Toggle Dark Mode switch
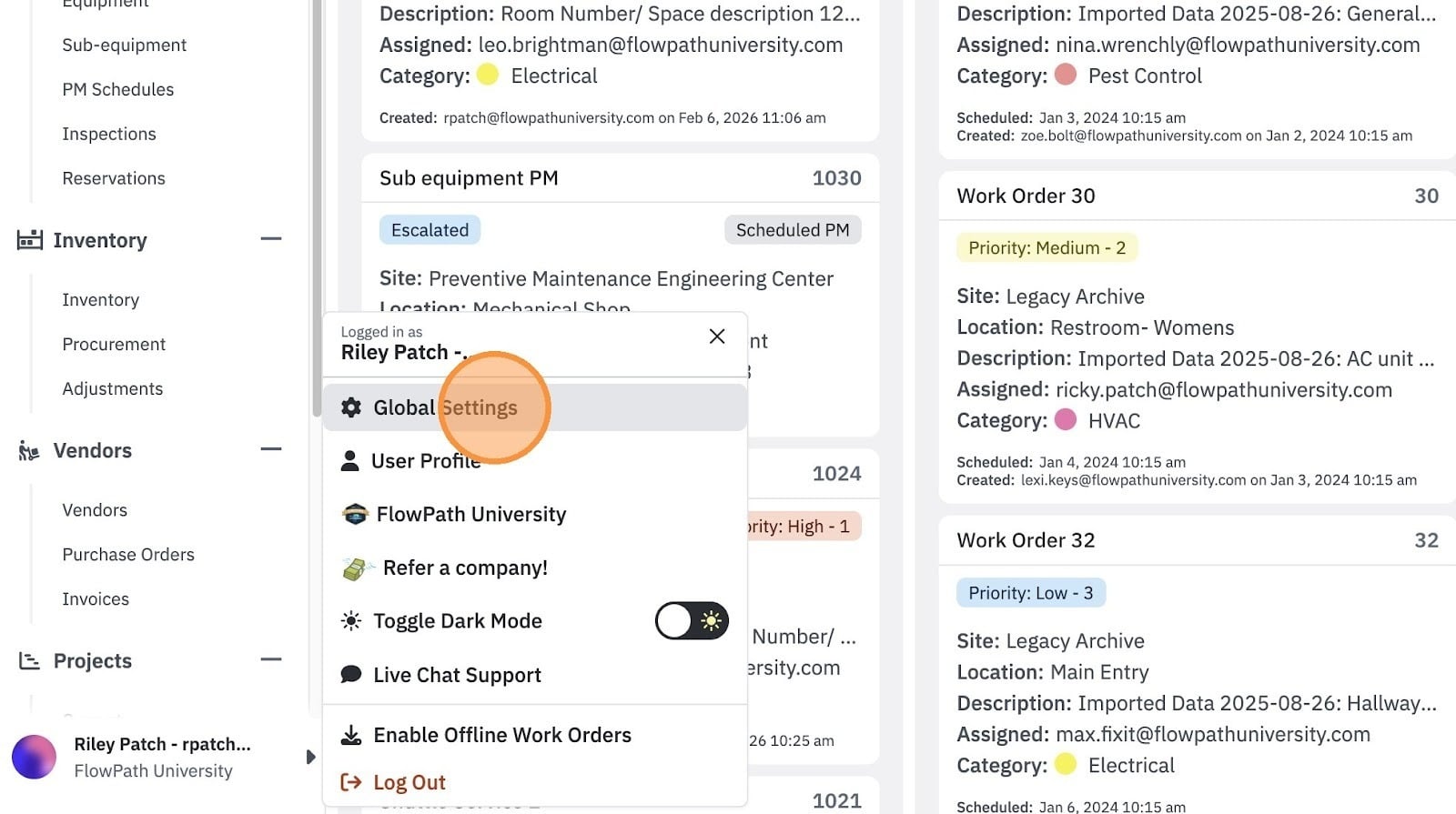 click(x=692, y=621)
